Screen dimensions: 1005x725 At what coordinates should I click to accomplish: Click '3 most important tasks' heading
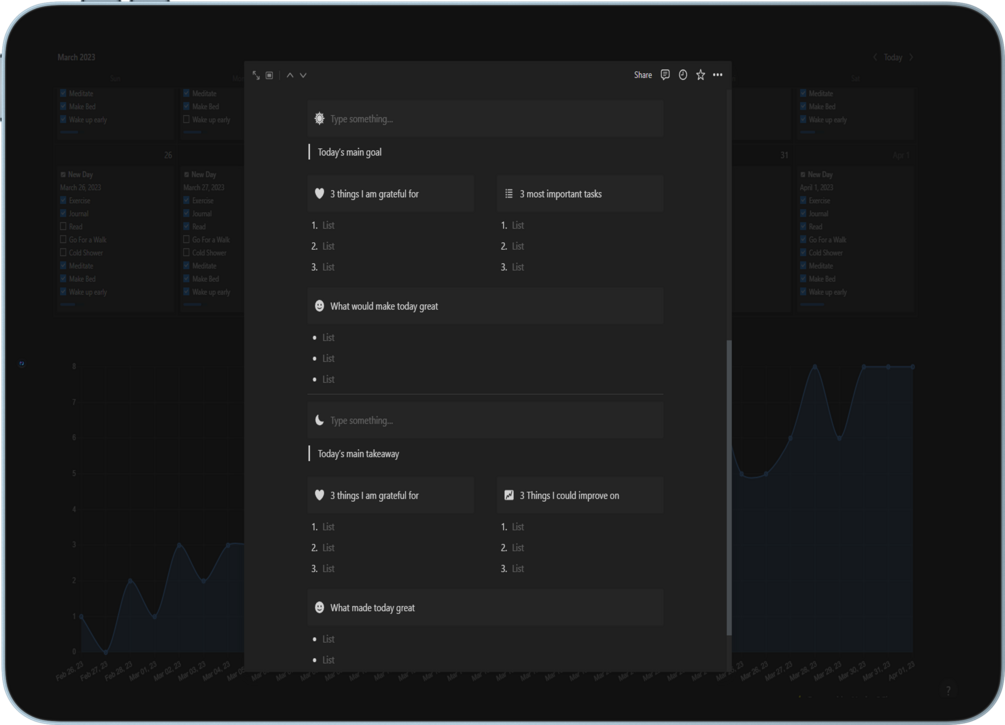(561, 194)
